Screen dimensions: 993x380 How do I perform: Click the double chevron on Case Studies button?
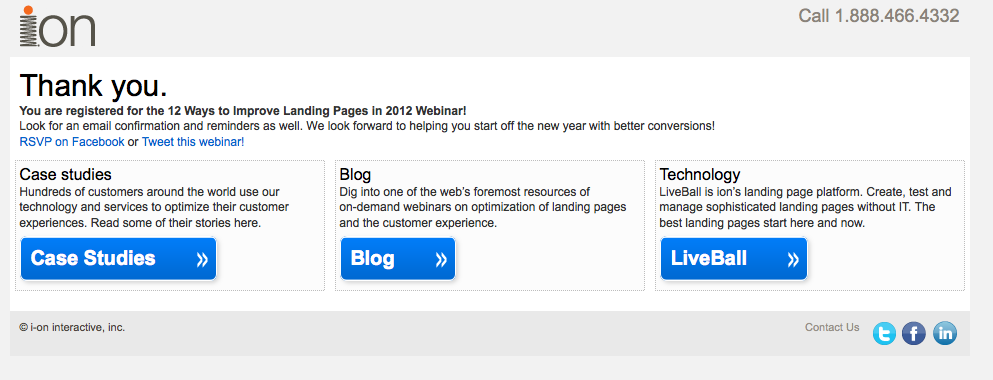pos(202,259)
